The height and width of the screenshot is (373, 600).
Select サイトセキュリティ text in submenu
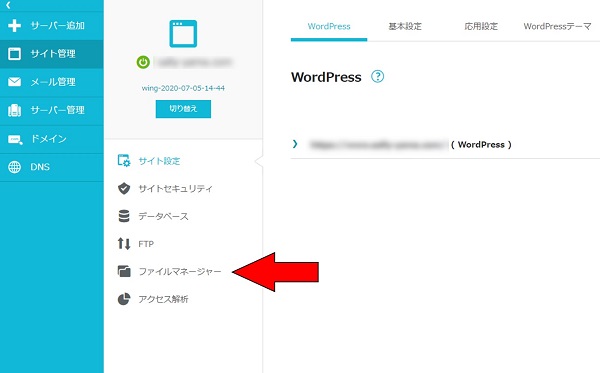click(175, 189)
